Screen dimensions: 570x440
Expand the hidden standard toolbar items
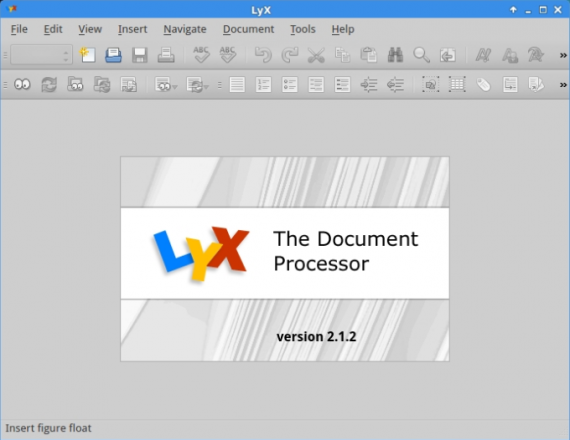(563, 55)
